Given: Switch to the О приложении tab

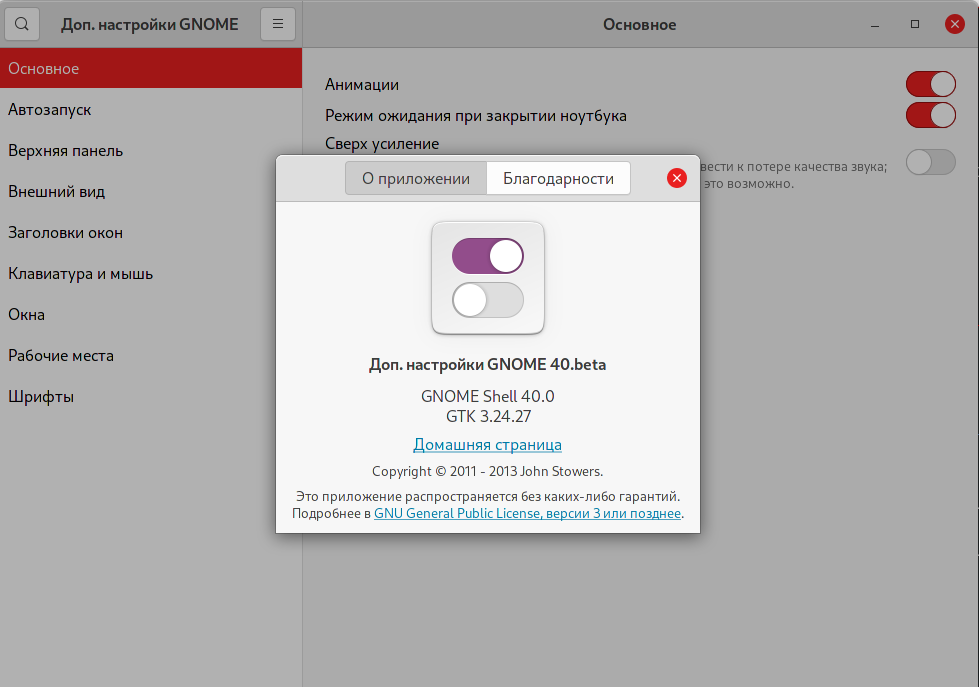Looking at the screenshot, I should click(x=416, y=179).
